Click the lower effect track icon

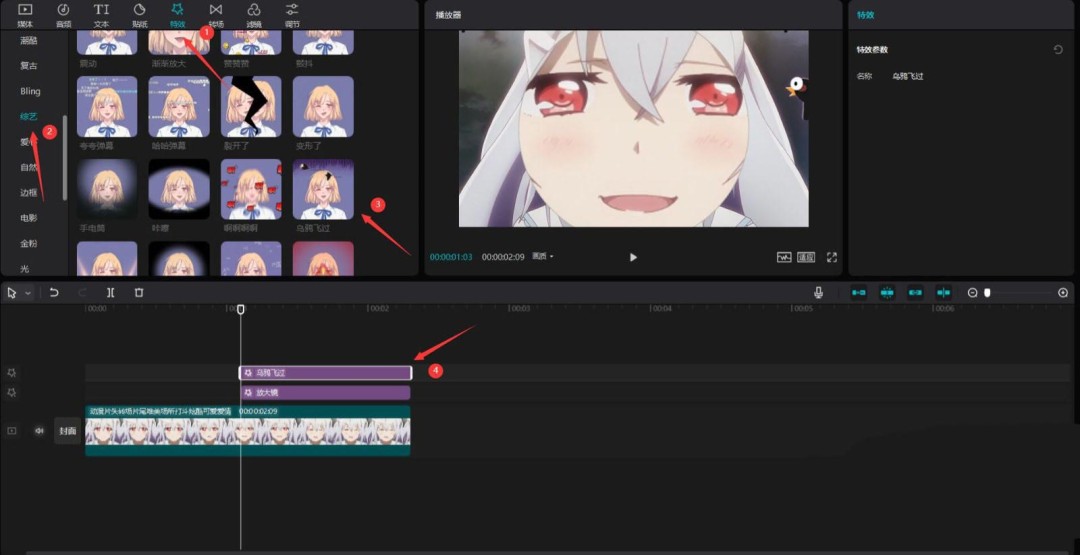pyautogui.click(x=11, y=392)
